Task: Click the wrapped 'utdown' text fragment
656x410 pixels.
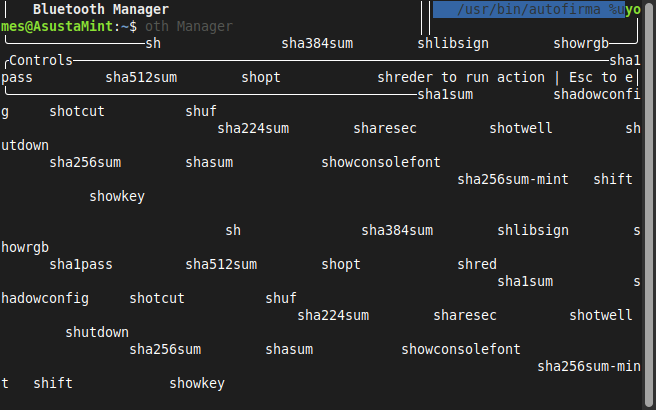Action: pyautogui.click(x=25, y=145)
